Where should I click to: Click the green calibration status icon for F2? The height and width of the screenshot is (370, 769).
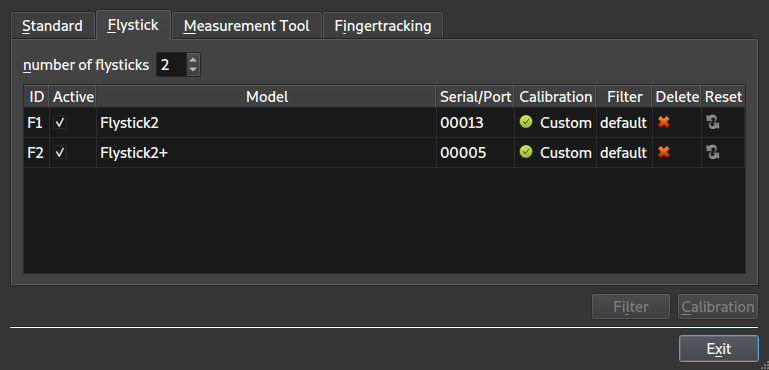(526, 152)
